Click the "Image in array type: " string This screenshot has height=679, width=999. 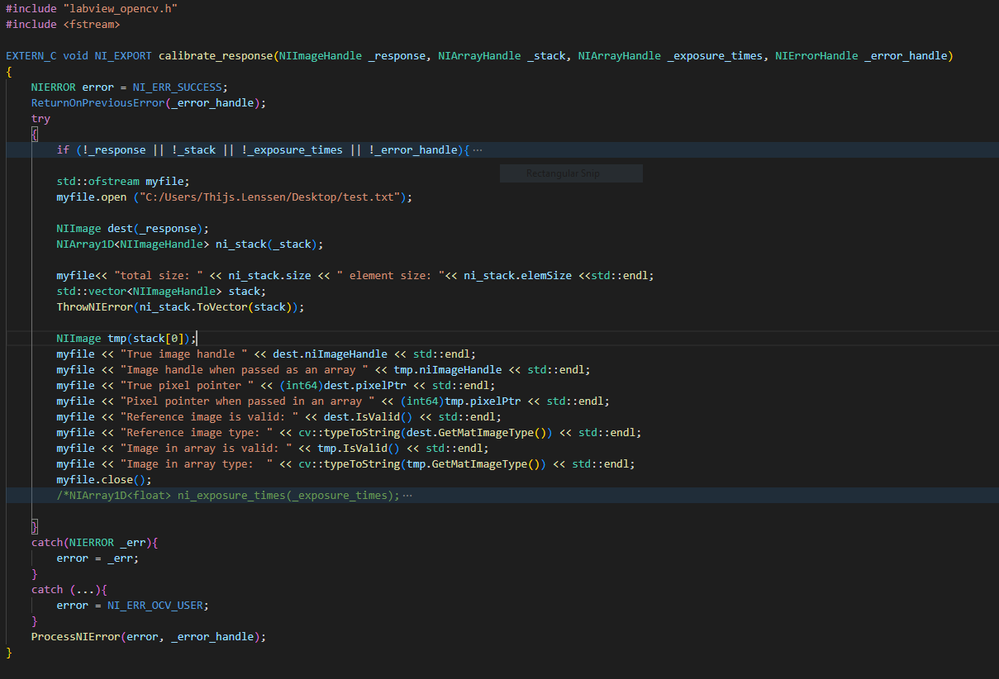[x=197, y=464]
